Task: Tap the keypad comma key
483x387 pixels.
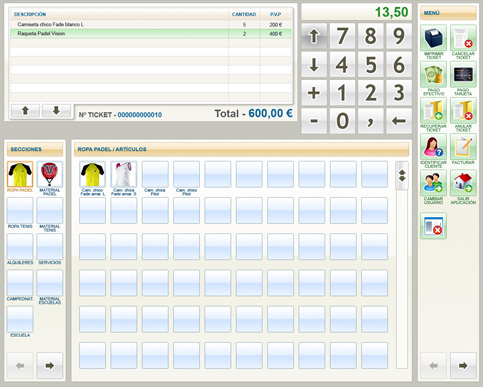Action: 371,121
